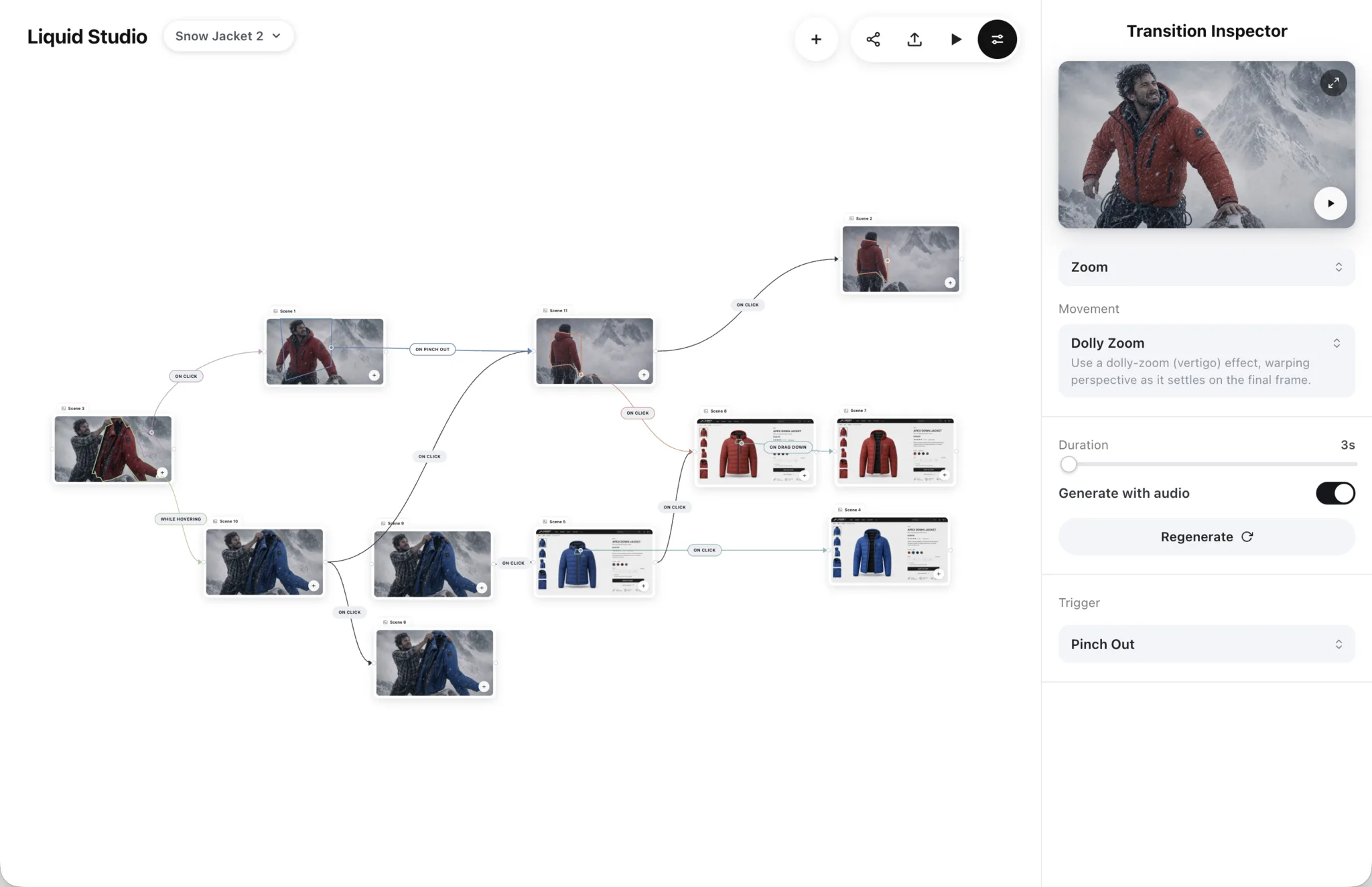The height and width of the screenshot is (887, 1372).
Task: Toggle the inspector settings sliders icon
Action: 997,40
